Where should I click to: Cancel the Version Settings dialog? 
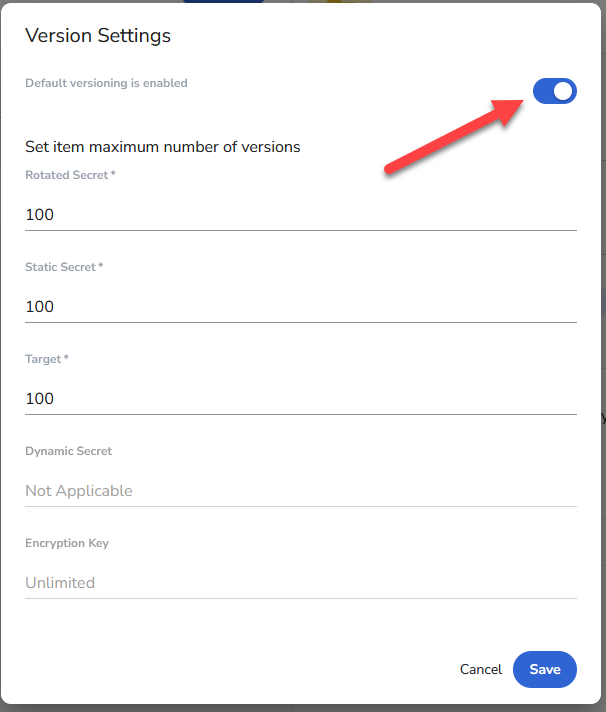(x=481, y=669)
